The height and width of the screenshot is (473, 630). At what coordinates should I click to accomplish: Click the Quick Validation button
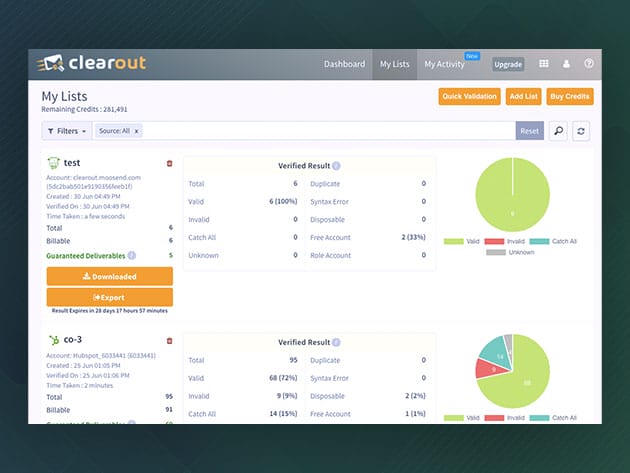469,97
